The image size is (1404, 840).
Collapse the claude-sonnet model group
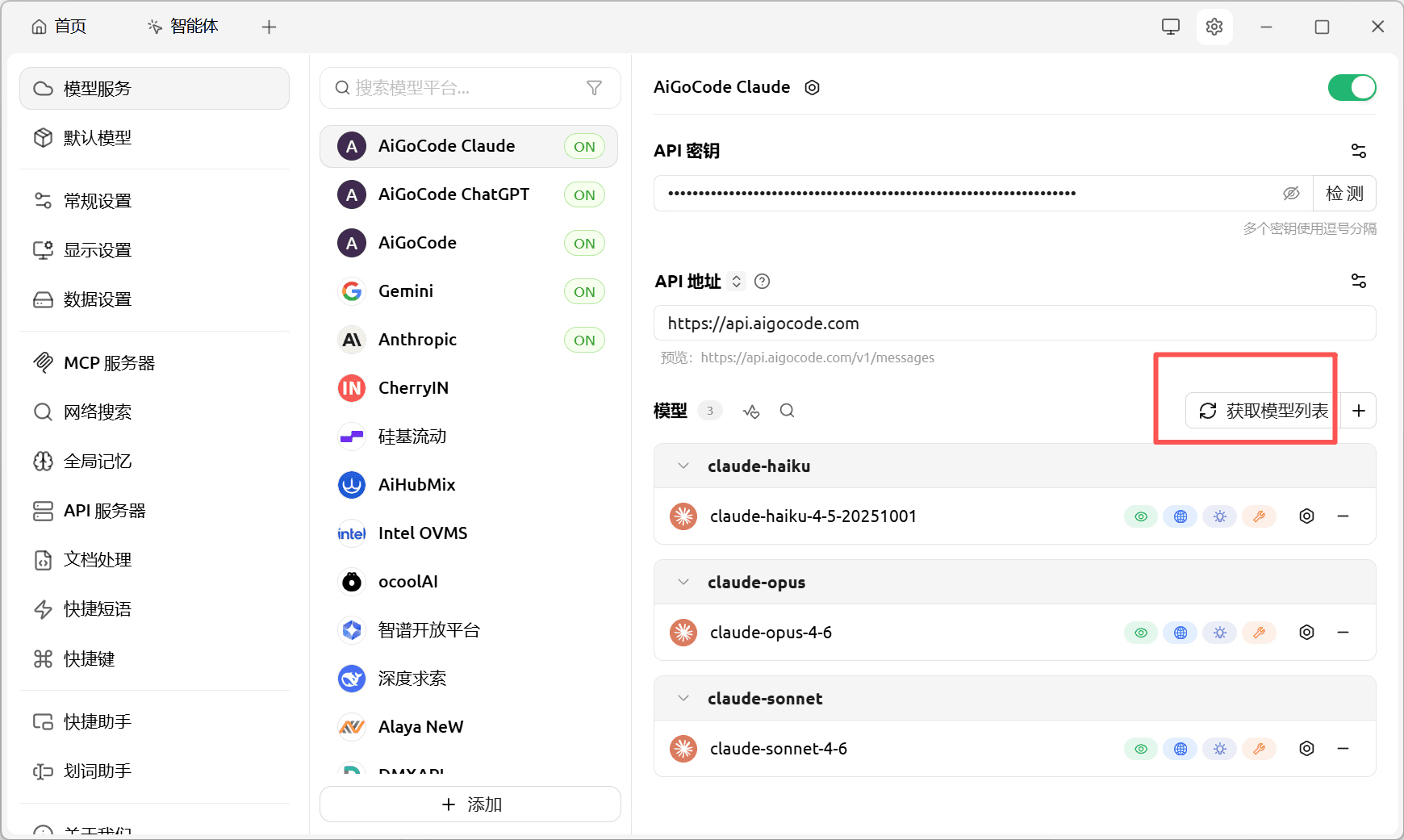683,699
